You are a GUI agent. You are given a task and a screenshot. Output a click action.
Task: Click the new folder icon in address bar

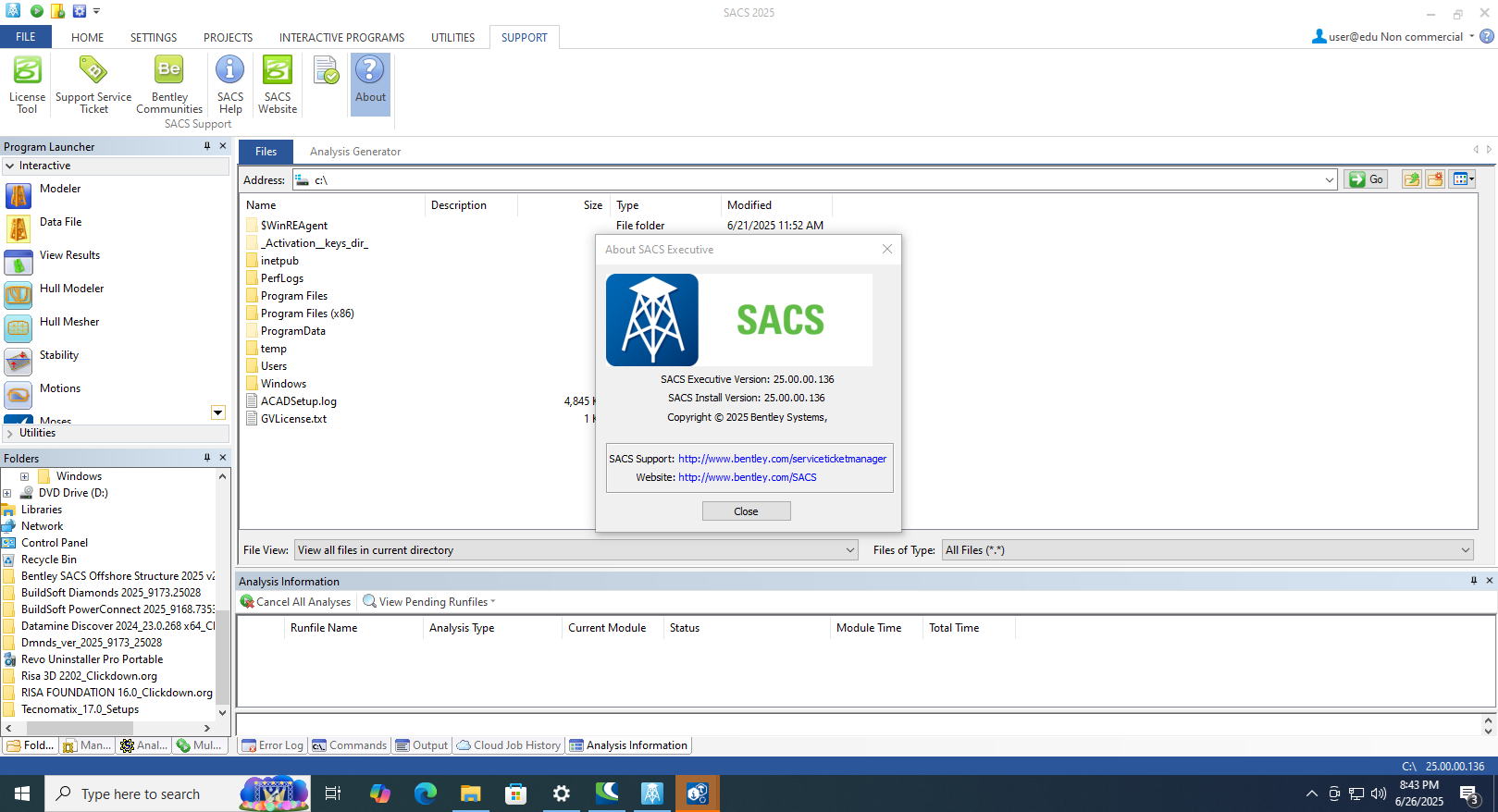pos(1435,179)
